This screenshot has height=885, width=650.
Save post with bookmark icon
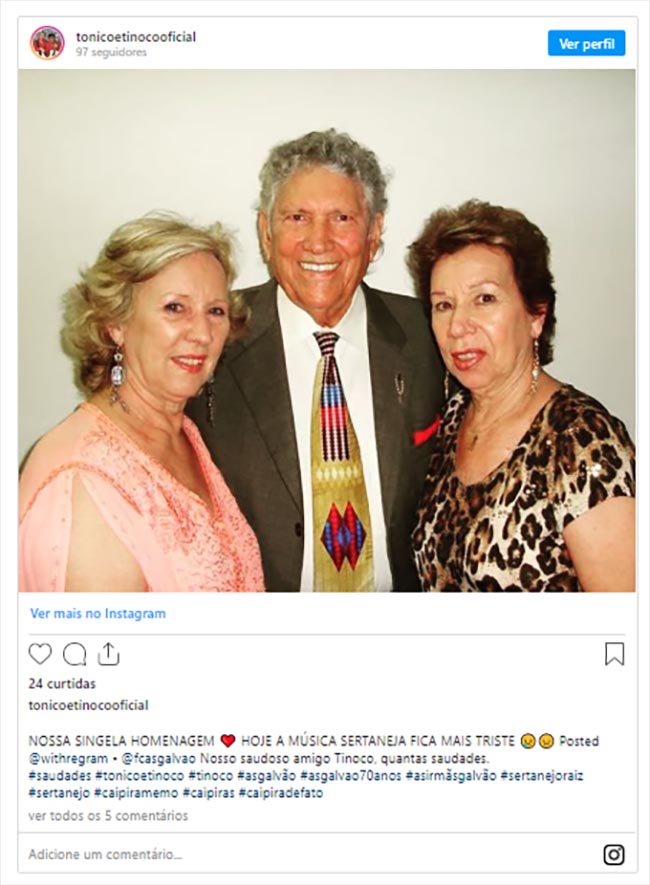point(614,654)
